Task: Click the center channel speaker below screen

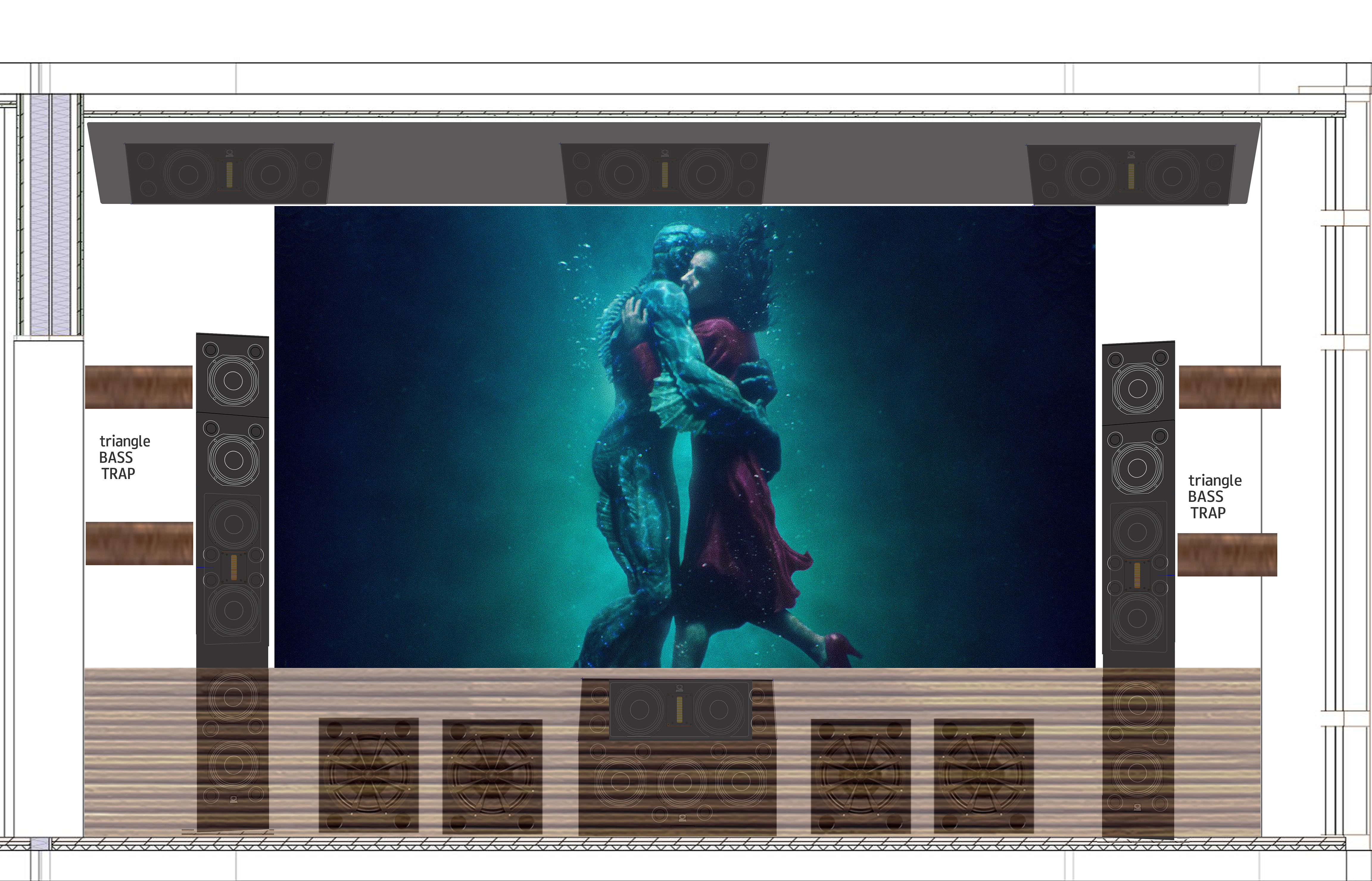Action: click(x=680, y=710)
